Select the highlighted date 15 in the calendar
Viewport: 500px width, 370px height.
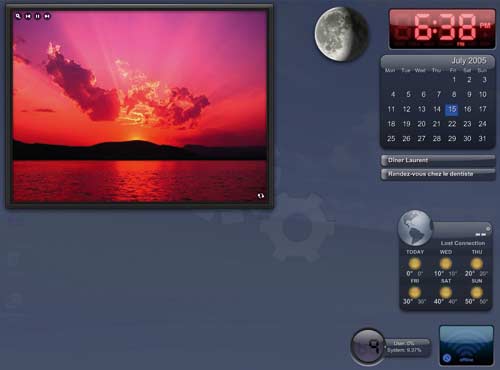click(x=452, y=109)
